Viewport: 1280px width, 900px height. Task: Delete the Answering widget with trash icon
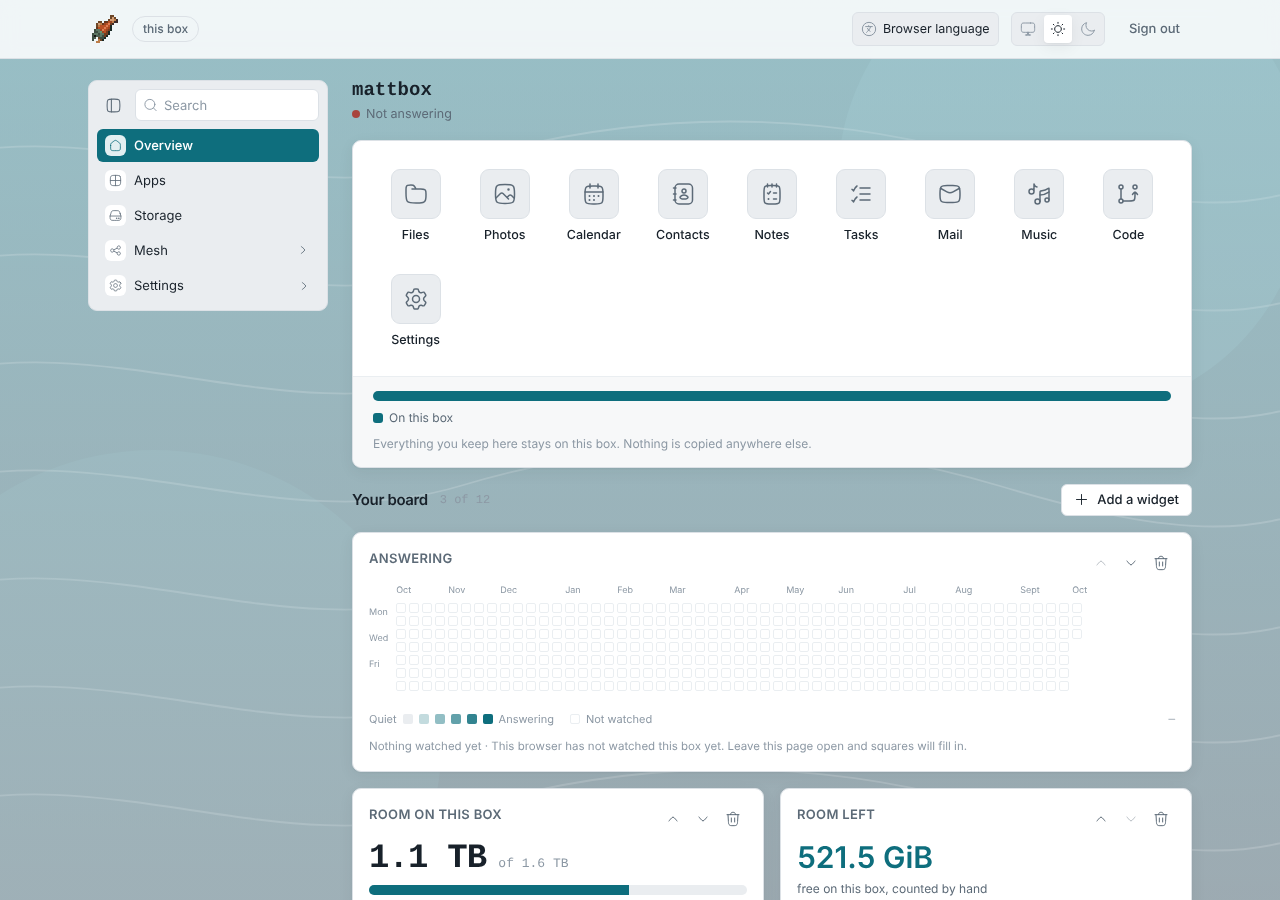click(x=1161, y=563)
